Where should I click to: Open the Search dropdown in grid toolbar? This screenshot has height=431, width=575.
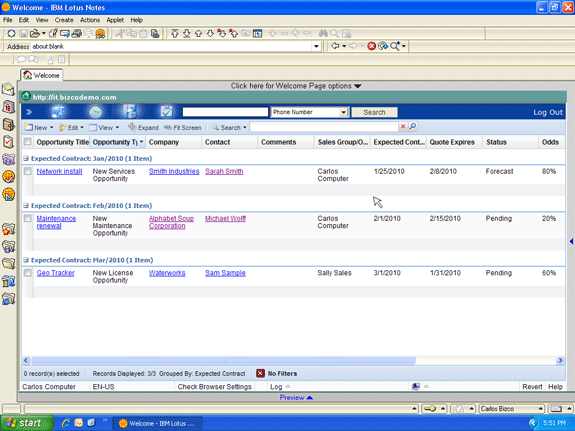229,127
